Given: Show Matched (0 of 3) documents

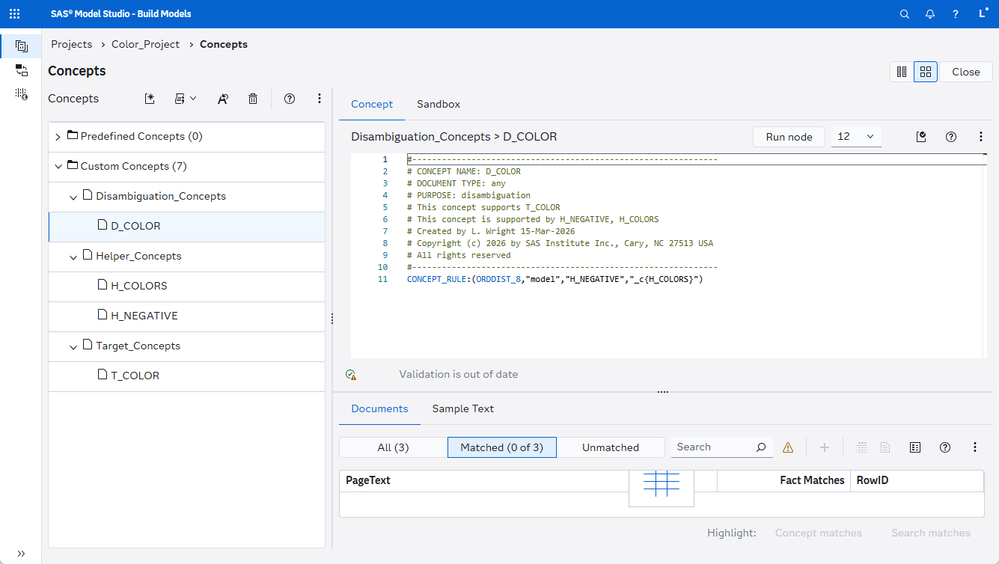Looking at the screenshot, I should click(502, 447).
